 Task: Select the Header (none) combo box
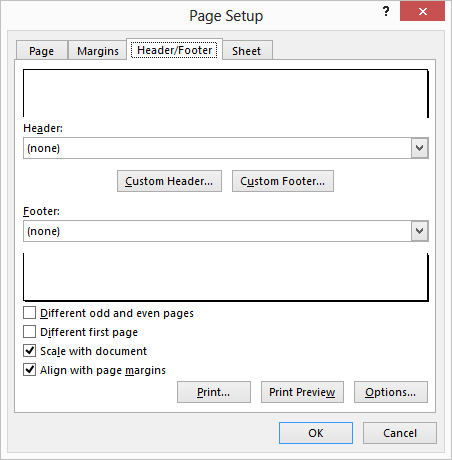pos(226,148)
